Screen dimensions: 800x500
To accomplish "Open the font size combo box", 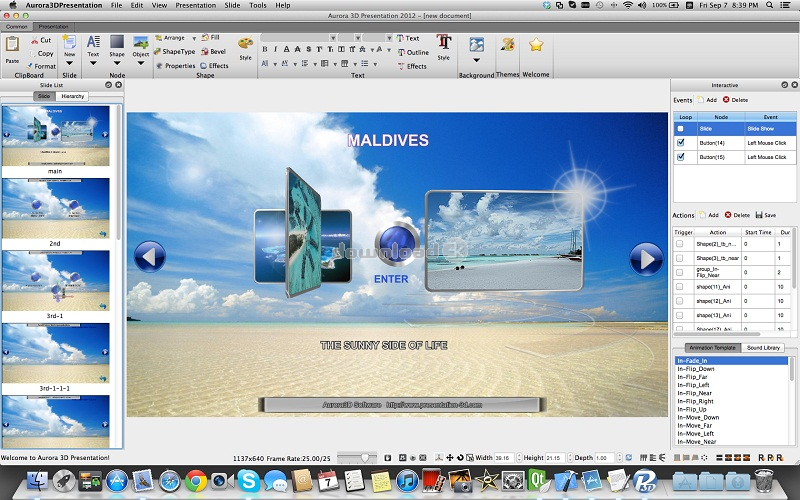I will 349,38.
